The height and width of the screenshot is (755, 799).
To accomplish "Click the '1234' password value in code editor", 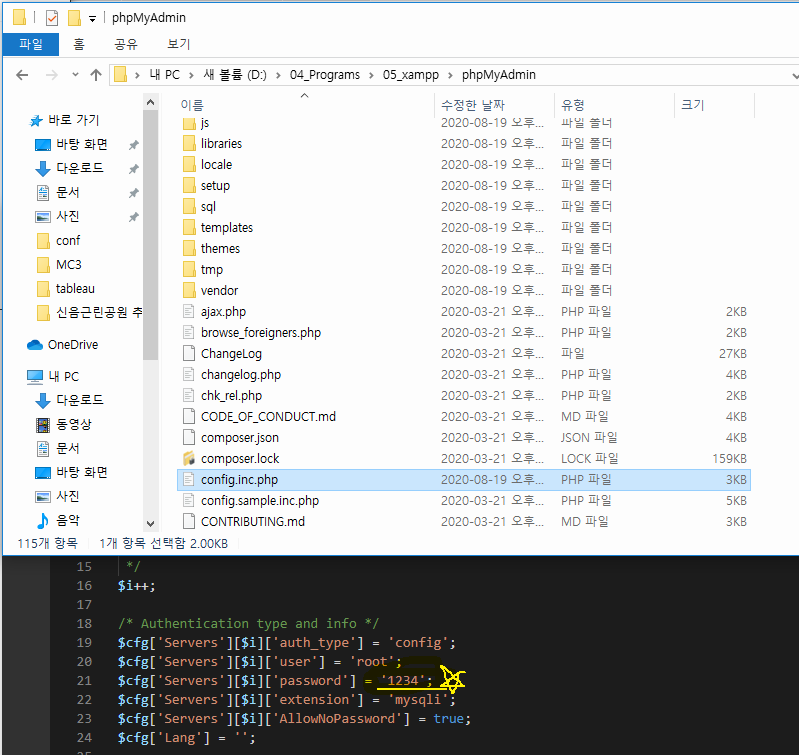I will (x=403, y=681).
